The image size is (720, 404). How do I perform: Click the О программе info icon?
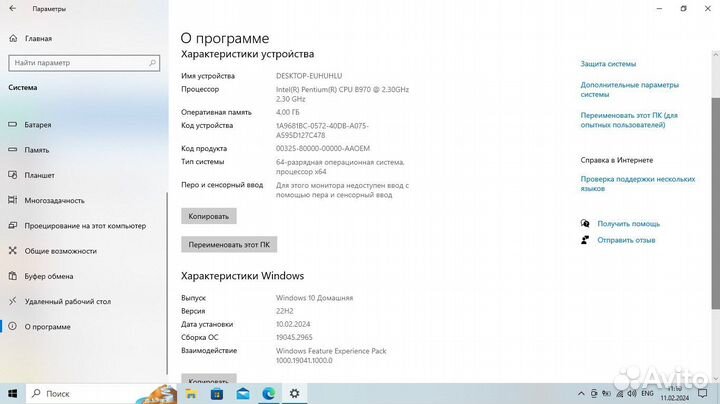12,326
